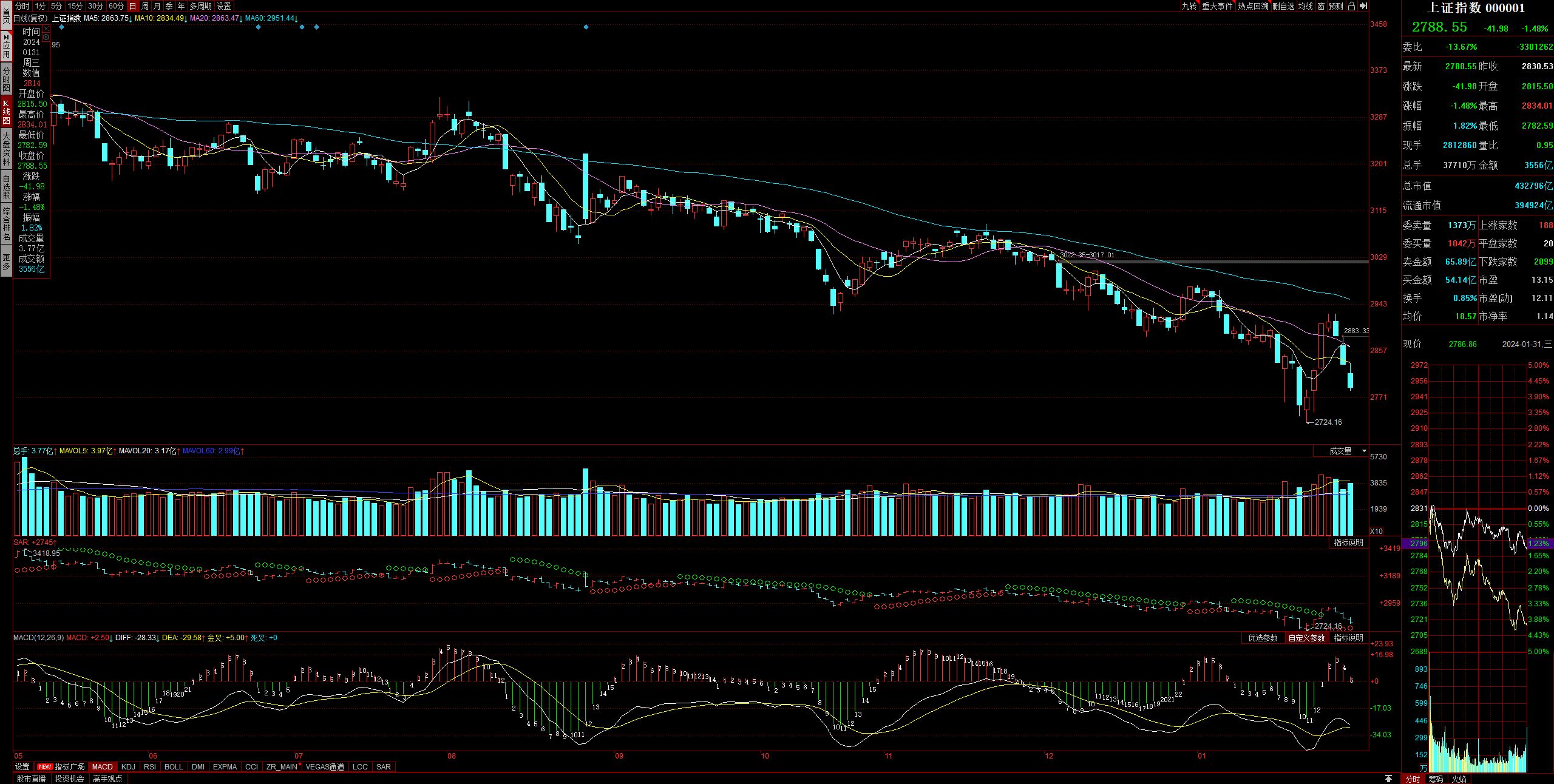Select 分时 tab in right panel bottom

pos(1413,779)
